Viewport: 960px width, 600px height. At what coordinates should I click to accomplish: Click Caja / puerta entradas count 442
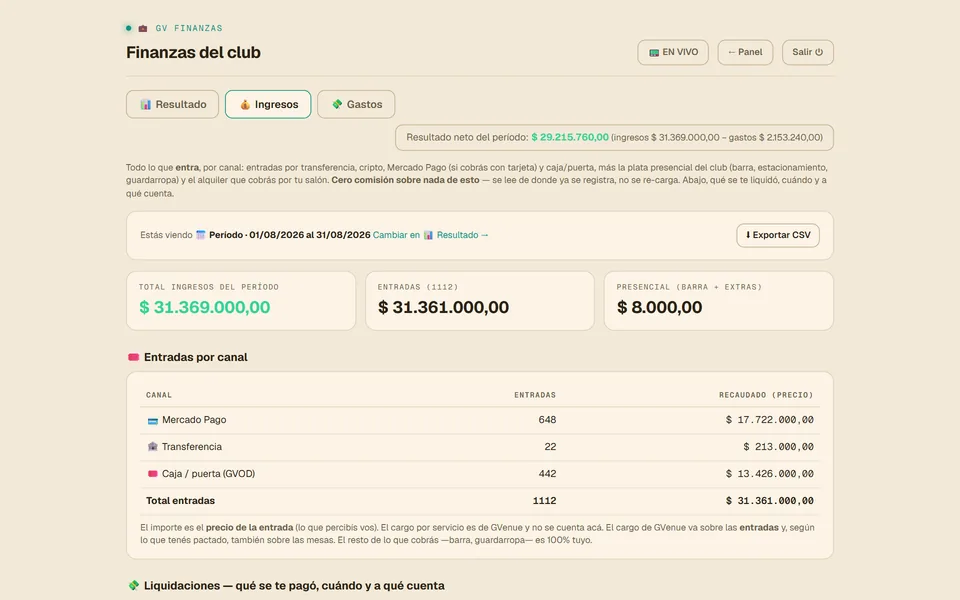pos(547,474)
